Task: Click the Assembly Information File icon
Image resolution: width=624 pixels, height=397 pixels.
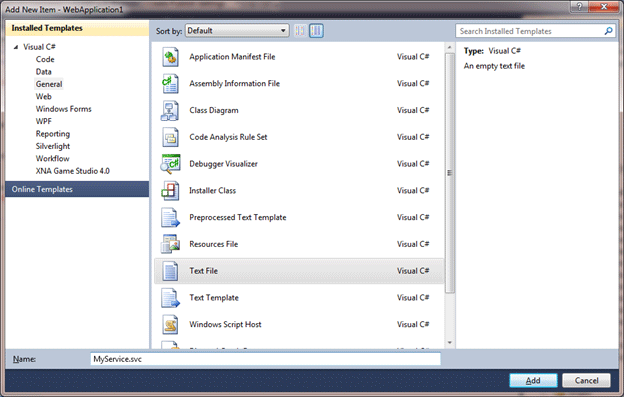Action: [x=170, y=84]
